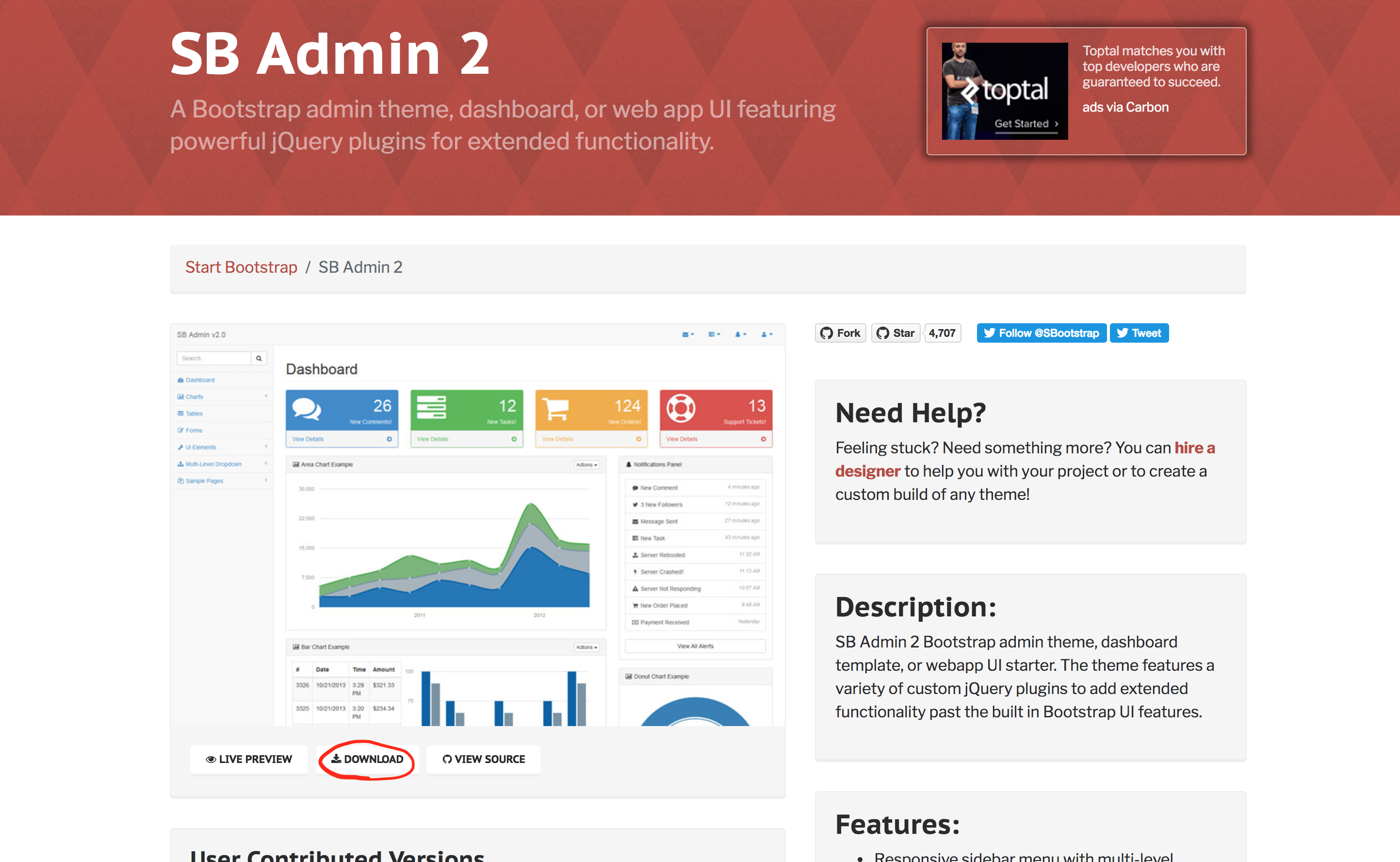Click the hire a designer link
The image size is (1400, 862).
pos(1194,448)
